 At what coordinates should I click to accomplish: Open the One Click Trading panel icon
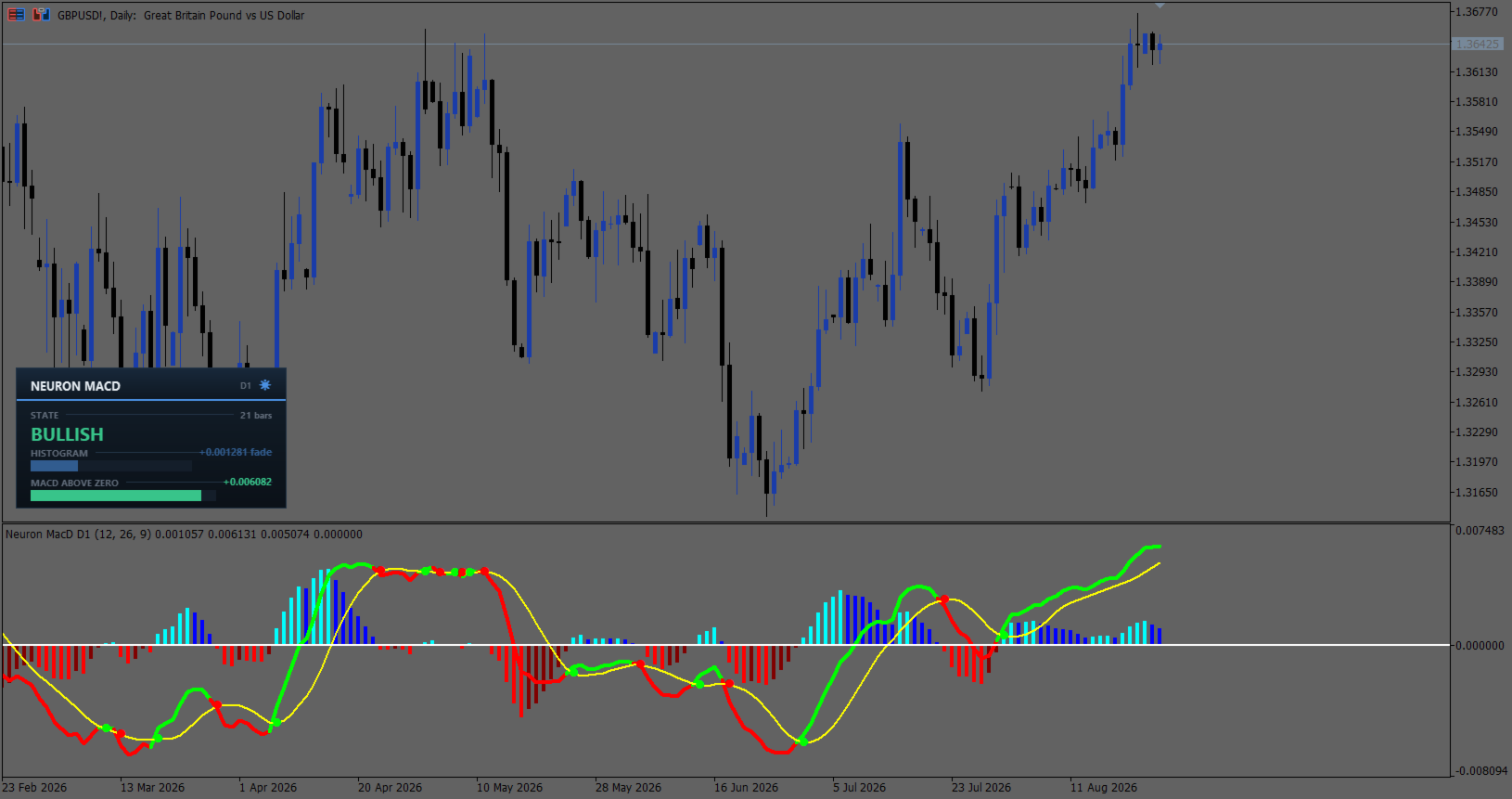tap(41, 15)
